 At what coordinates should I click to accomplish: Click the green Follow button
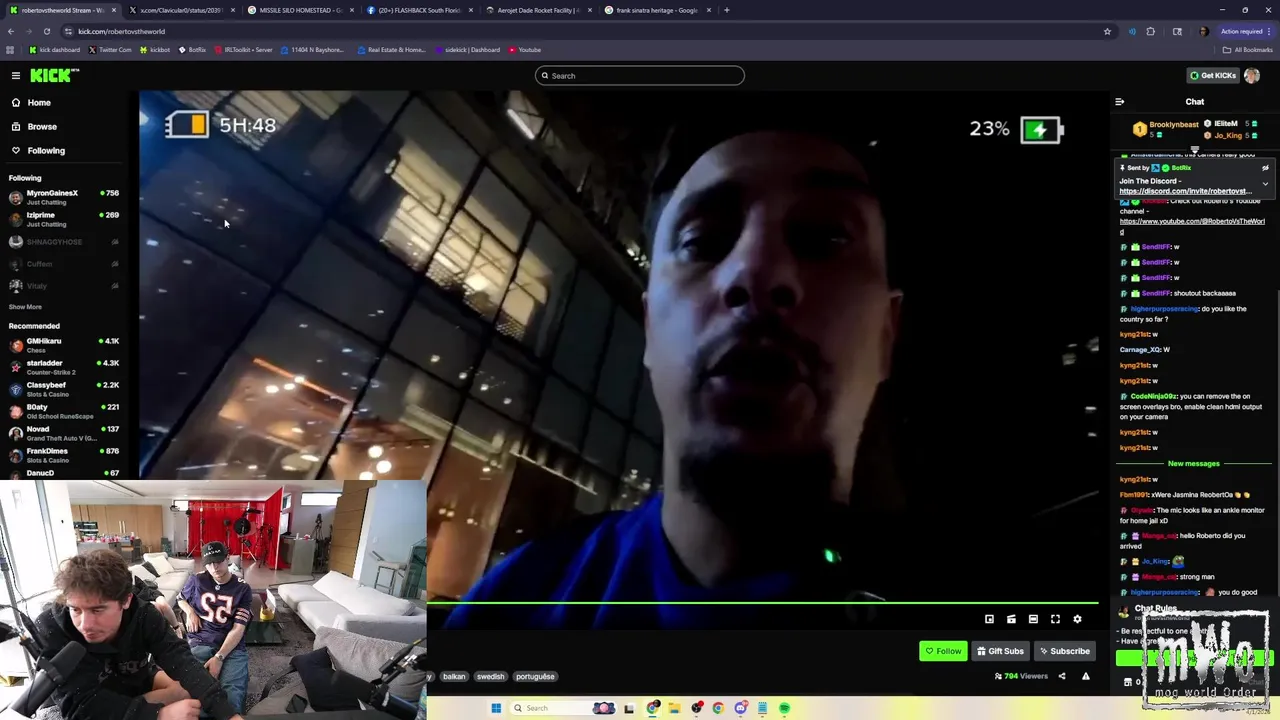pyautogui.click(x=943, y=651)
